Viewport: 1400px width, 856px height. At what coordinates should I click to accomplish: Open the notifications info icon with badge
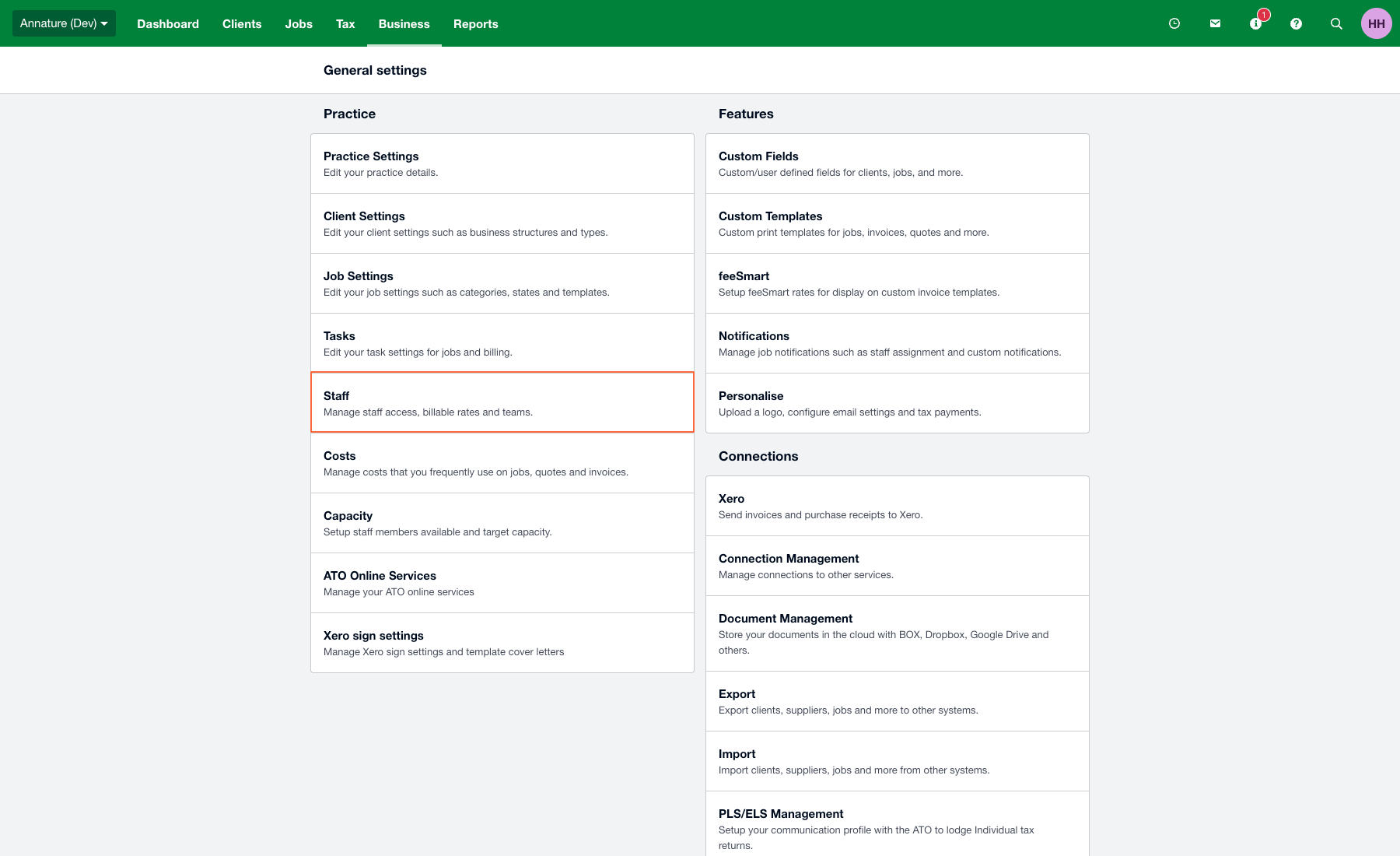(x=1255, y=23)
